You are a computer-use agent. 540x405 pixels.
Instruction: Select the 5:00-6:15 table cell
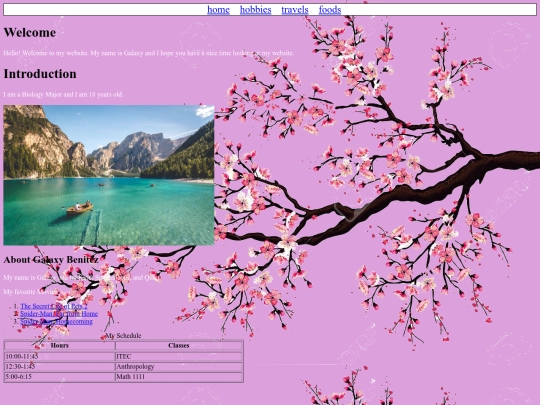point(60,377)
